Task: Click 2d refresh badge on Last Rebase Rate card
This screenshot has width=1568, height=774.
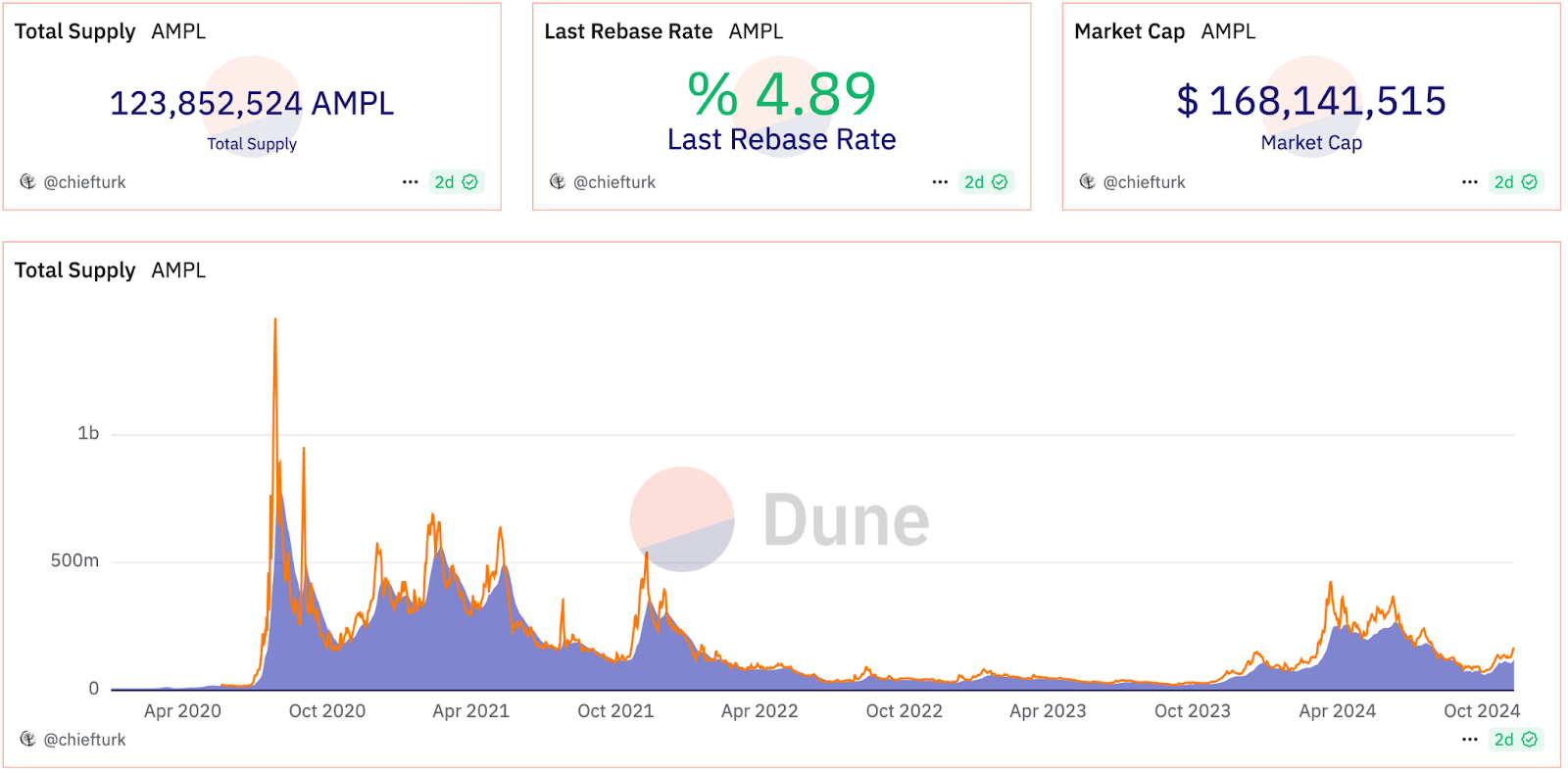Action: 986,182
